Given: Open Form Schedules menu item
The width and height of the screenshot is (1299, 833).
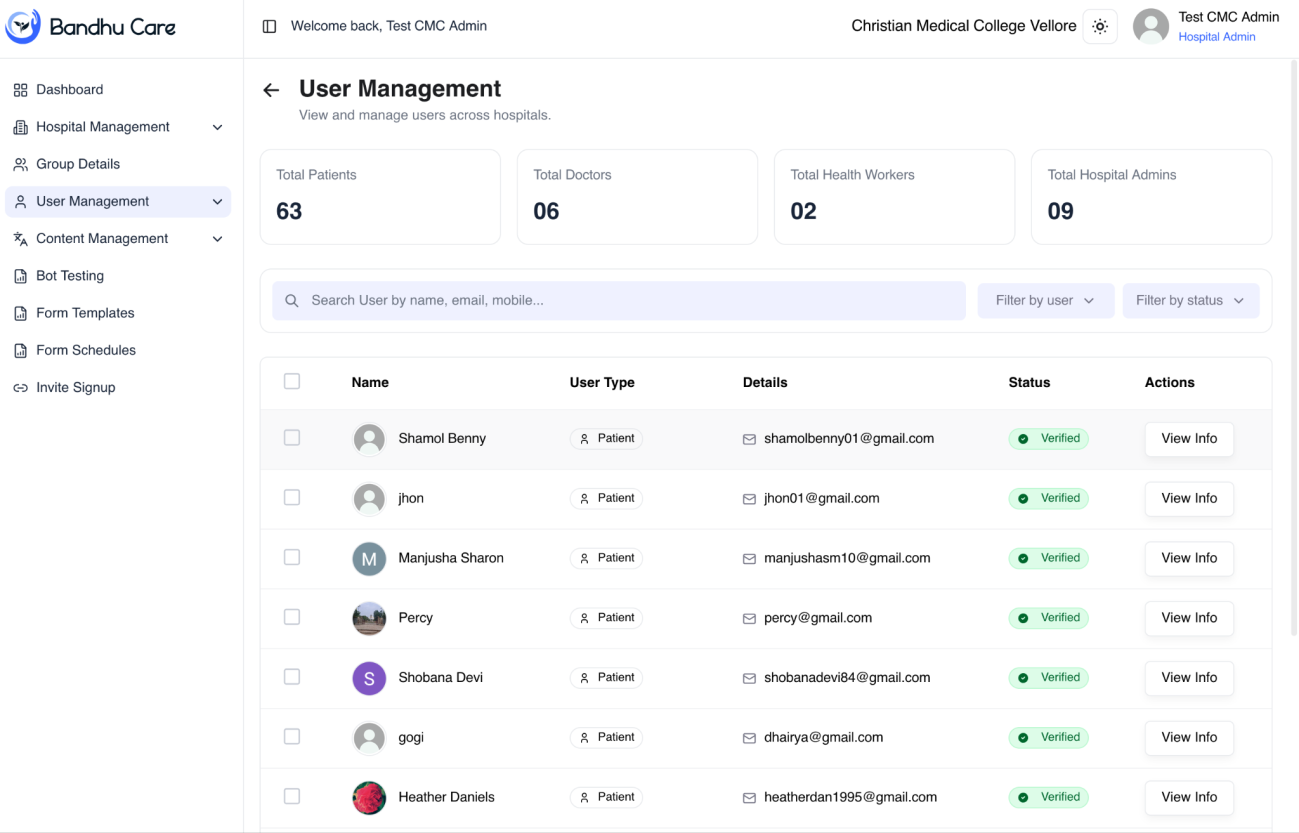Looking at the screenshot, I should click(x=118, y=350).
